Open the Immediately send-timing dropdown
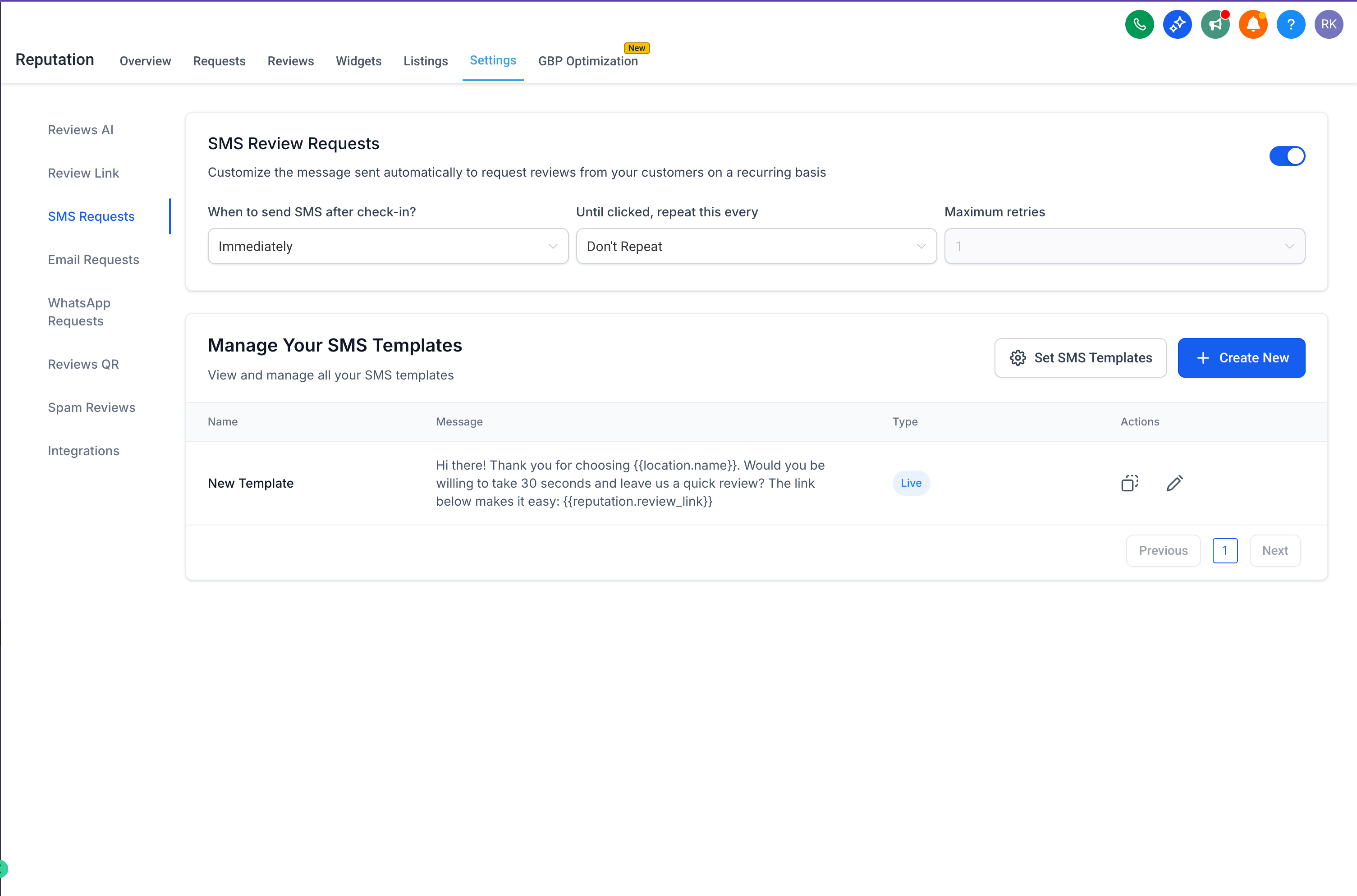1357x896 pixels. click(x=388, y=246)
